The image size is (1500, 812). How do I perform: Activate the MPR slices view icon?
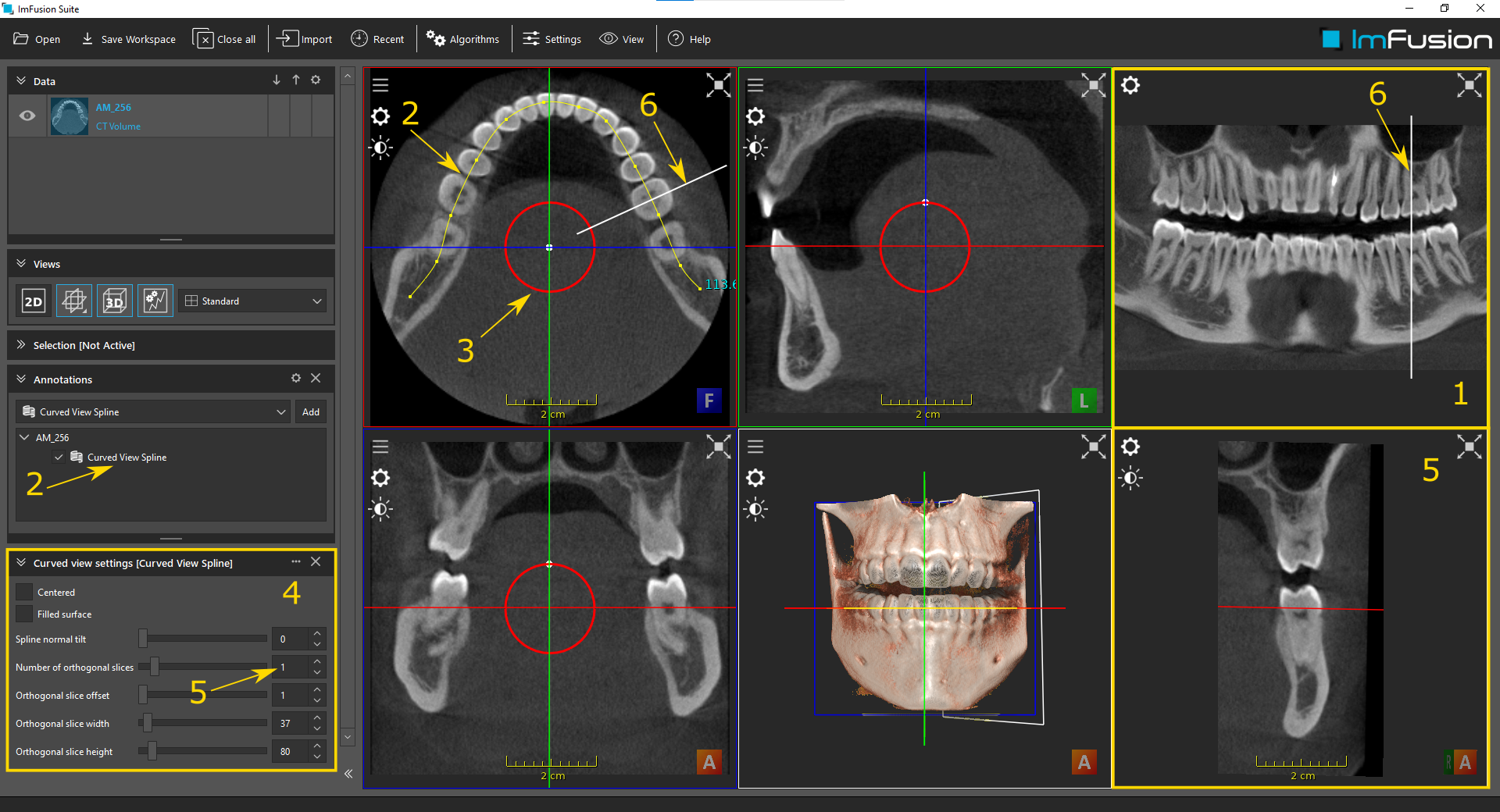coord(74,301)
